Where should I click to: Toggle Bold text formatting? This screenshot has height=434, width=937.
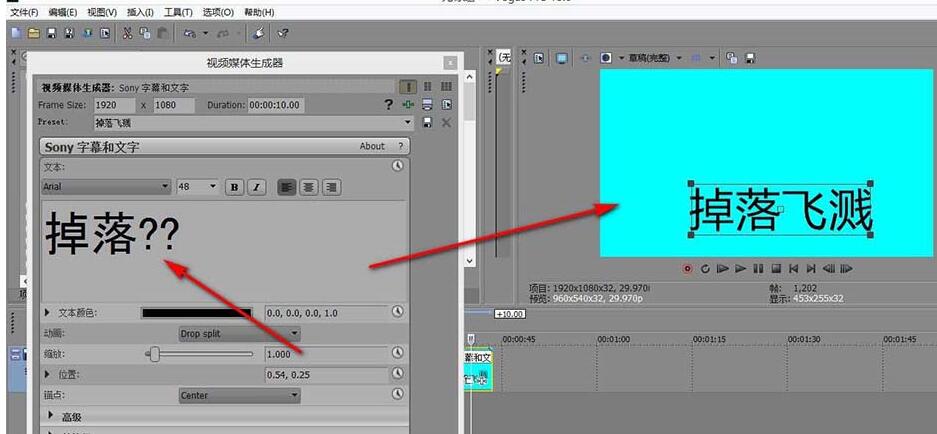(x=234, y=187)
